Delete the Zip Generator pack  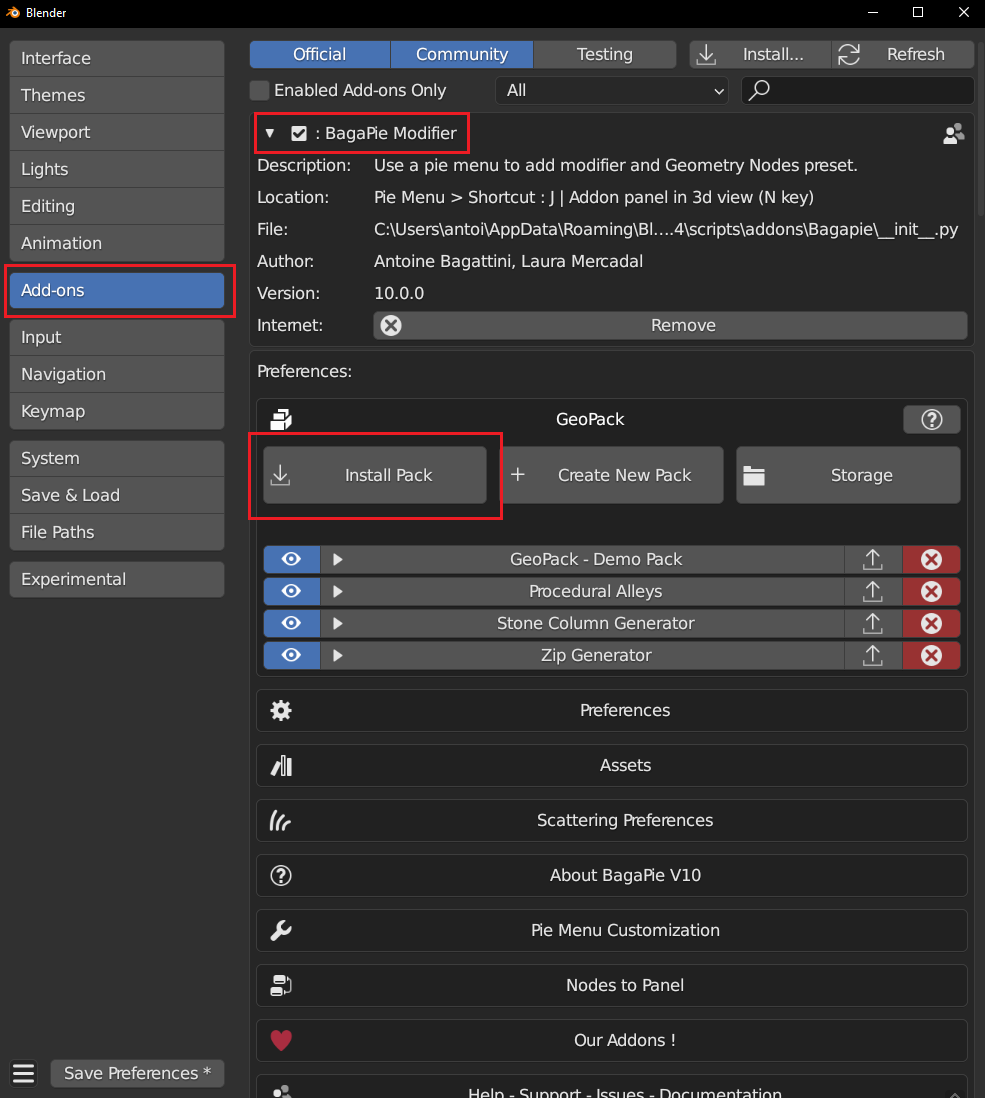[931, 655]
